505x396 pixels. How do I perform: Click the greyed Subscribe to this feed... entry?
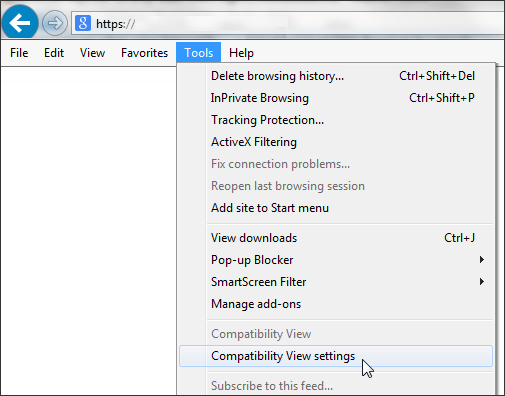tap(336, 386)
